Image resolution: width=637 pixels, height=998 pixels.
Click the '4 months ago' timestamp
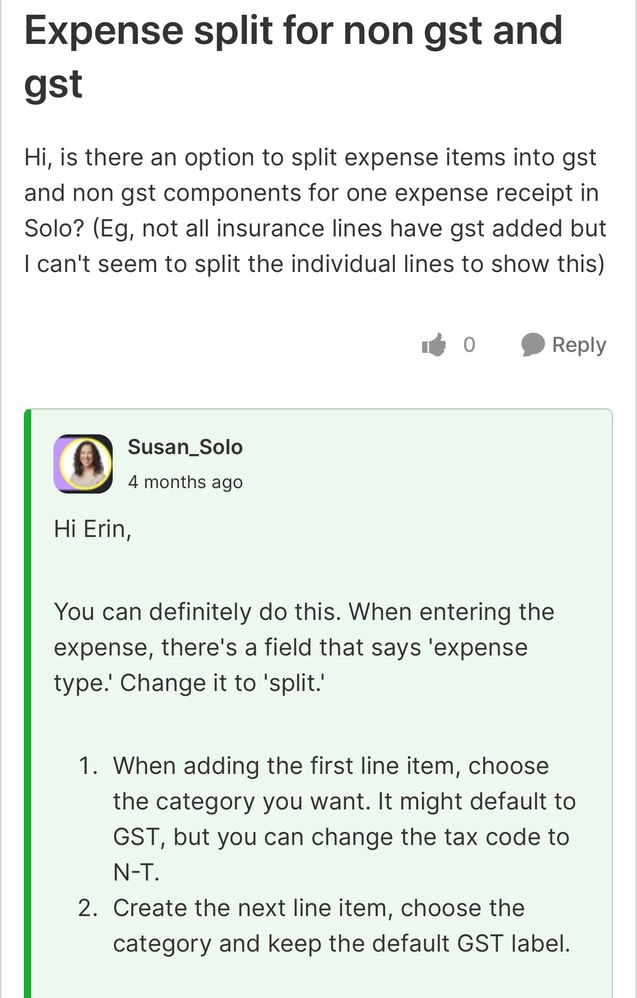185,481
